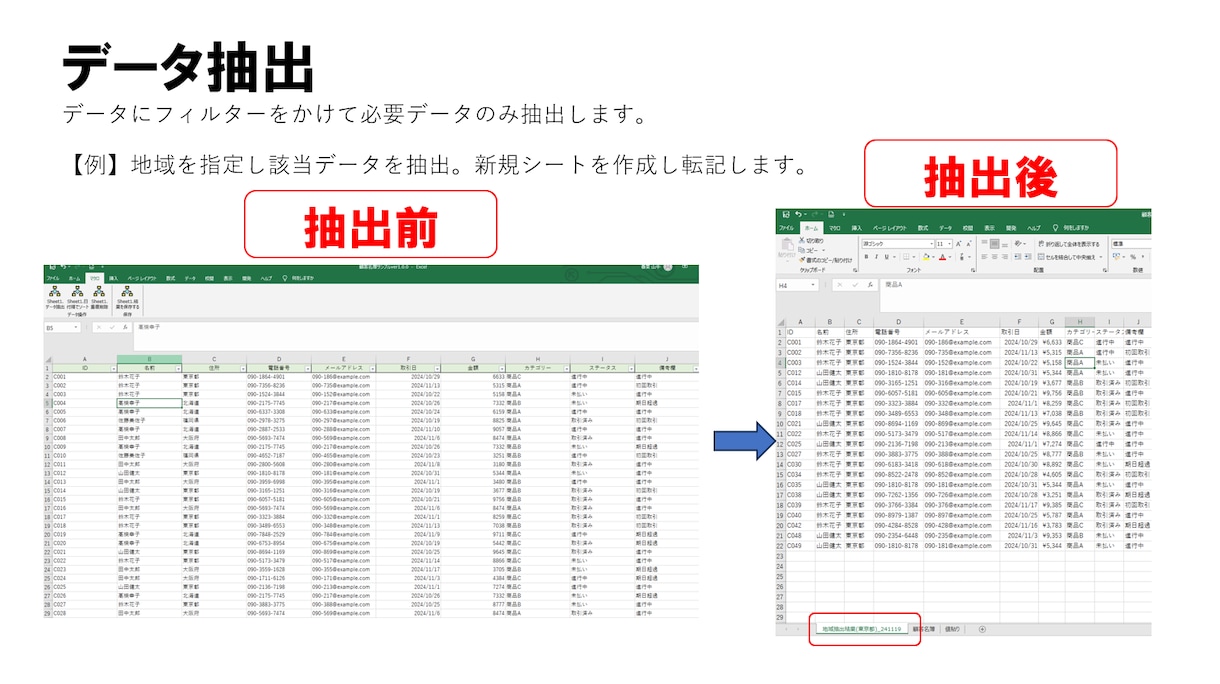Click the save icon in right Excel title bar
The height and width of the screenshot is (684, 1220).
click(786, 214)
